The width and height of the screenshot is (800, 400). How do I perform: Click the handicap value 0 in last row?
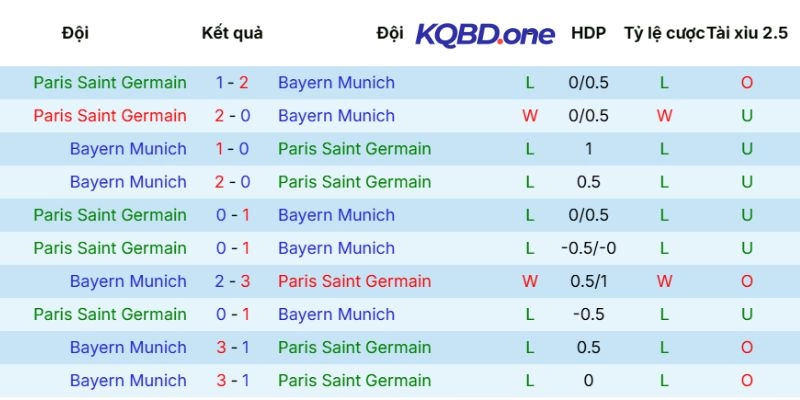click(588, 380)
